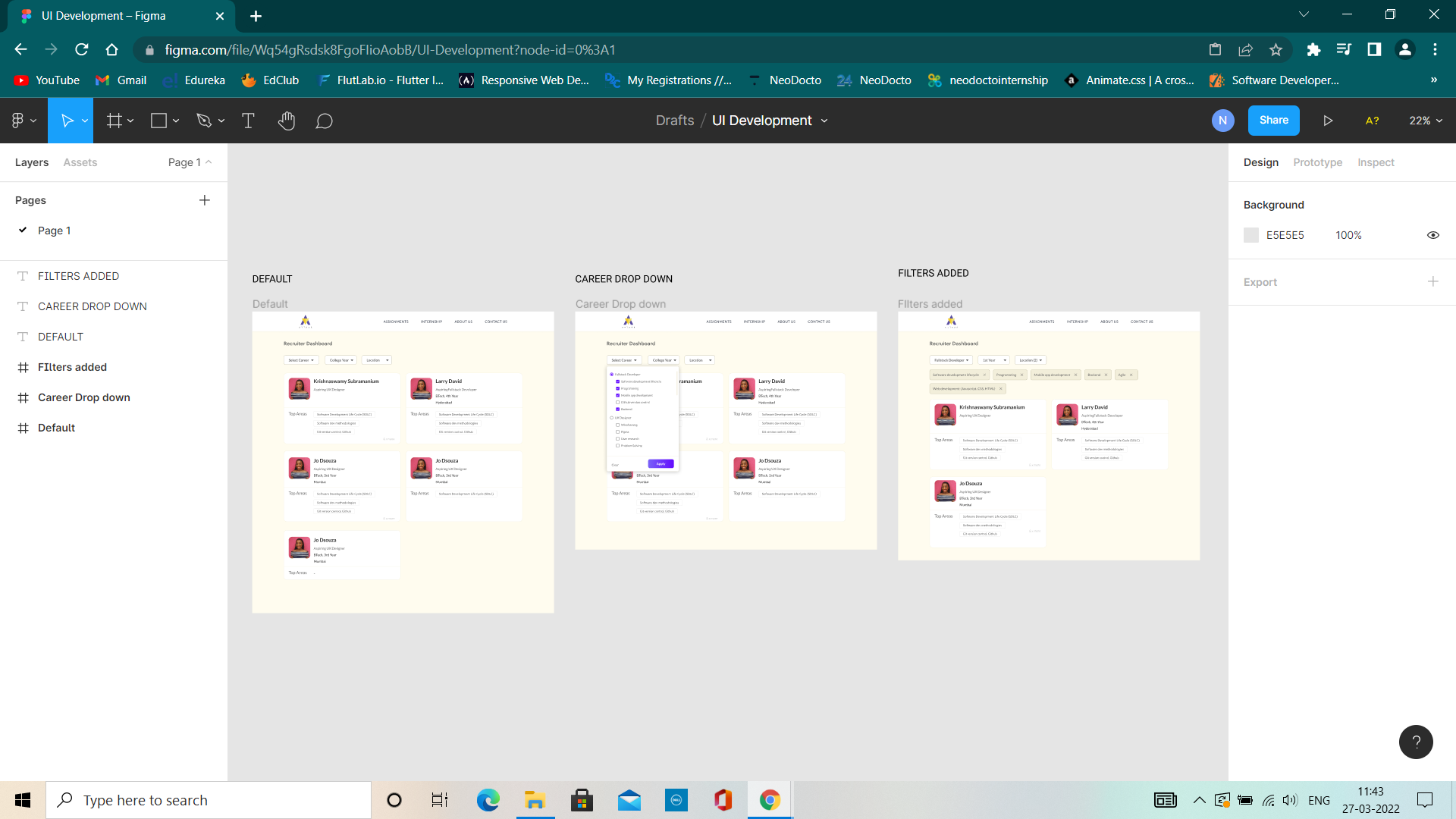Toggle background color visibility eye
1456x819 pixels.
point(1432,235)
